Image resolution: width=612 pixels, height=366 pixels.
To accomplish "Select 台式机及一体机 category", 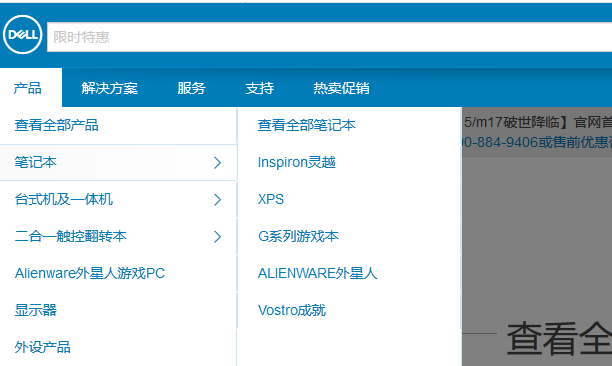I will pos(64,199).
